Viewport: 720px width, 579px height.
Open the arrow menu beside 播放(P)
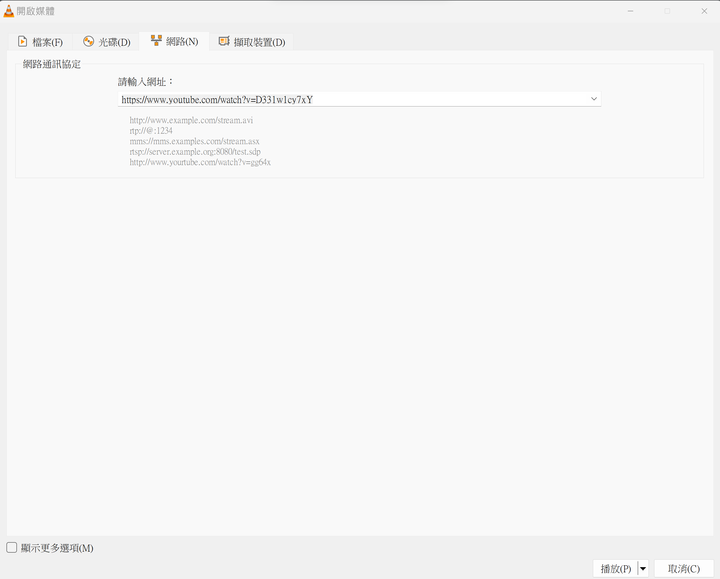pyautogui.click(x=643, y=568)
